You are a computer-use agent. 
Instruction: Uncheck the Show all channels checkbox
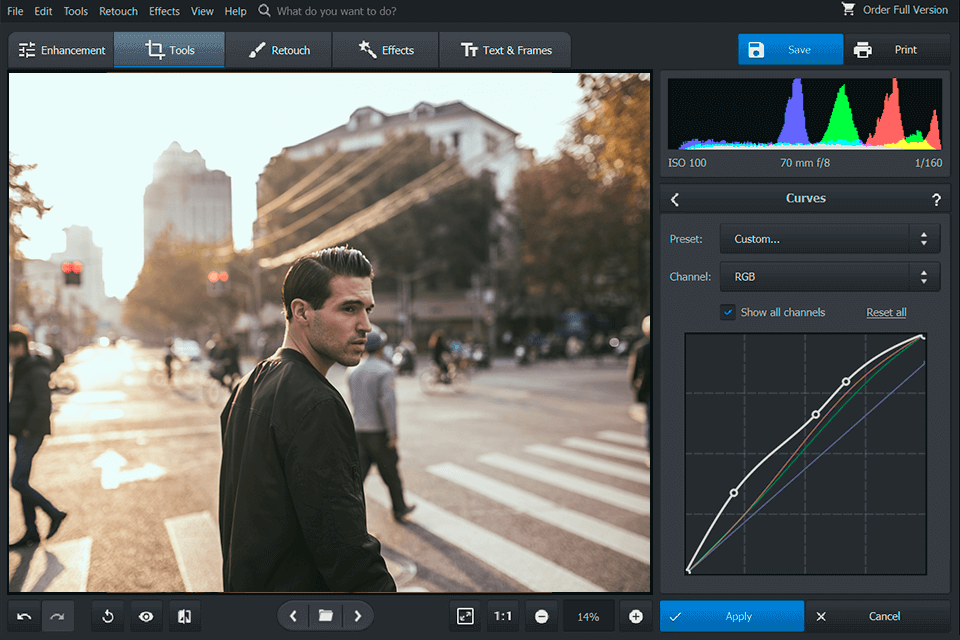point(728,312)
